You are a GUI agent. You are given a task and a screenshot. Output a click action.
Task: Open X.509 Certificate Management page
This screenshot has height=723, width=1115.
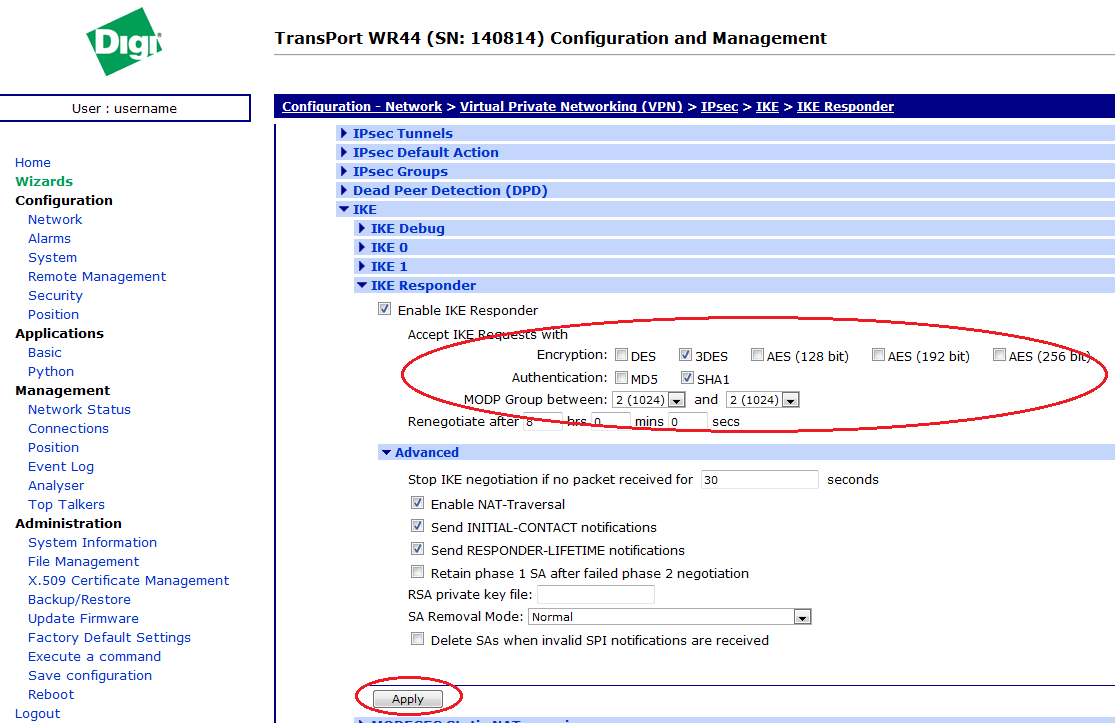click(128, 580)
